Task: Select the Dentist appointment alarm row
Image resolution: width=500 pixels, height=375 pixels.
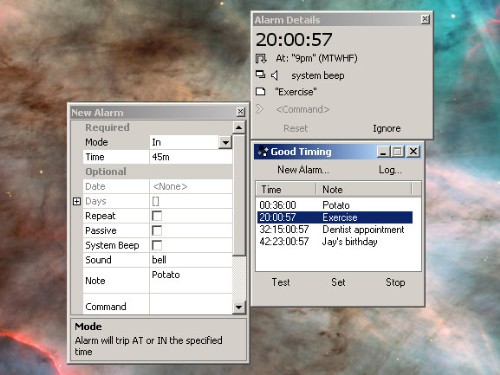Action: coord(335,230)
